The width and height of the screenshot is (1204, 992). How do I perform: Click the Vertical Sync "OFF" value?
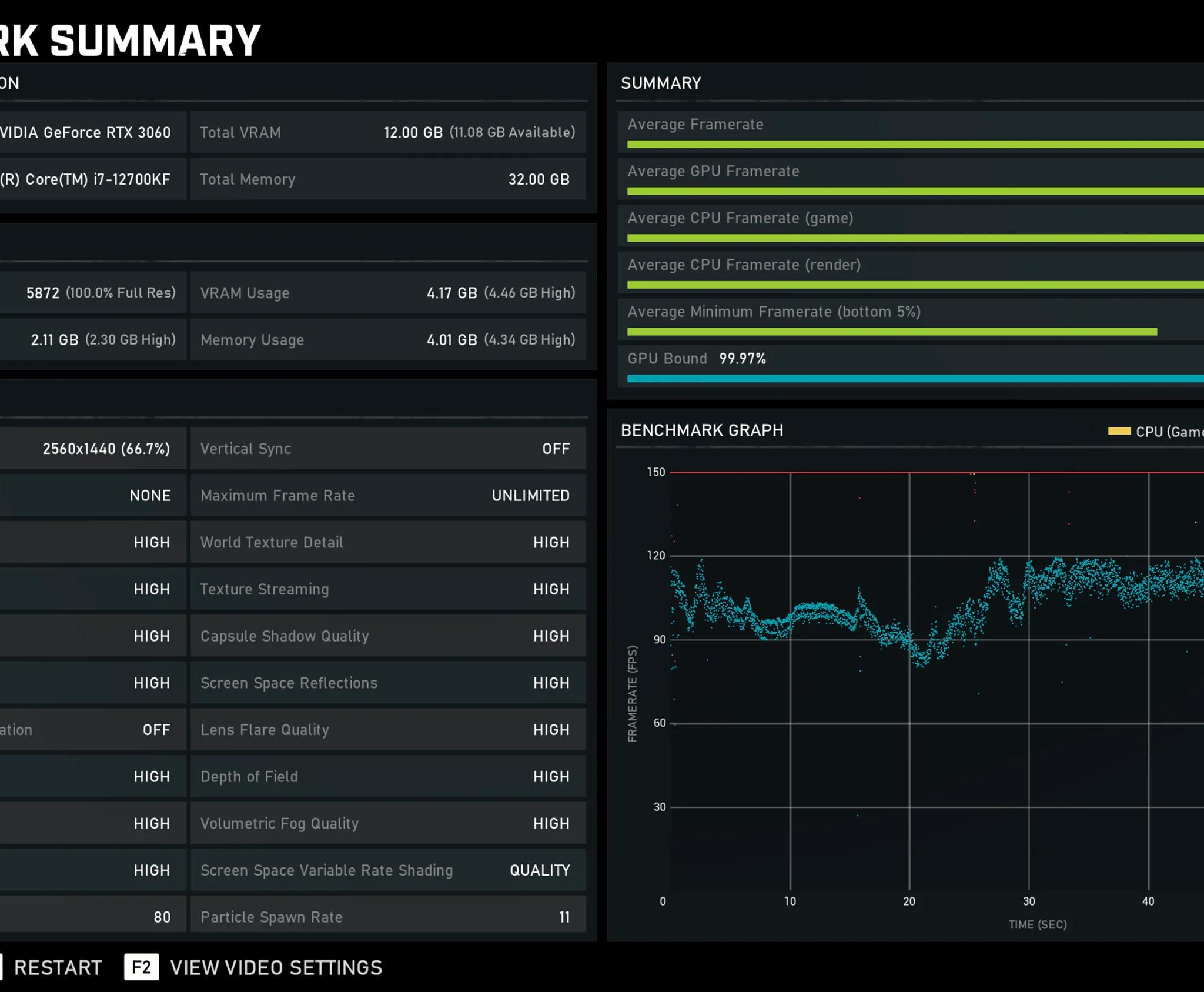556,449
